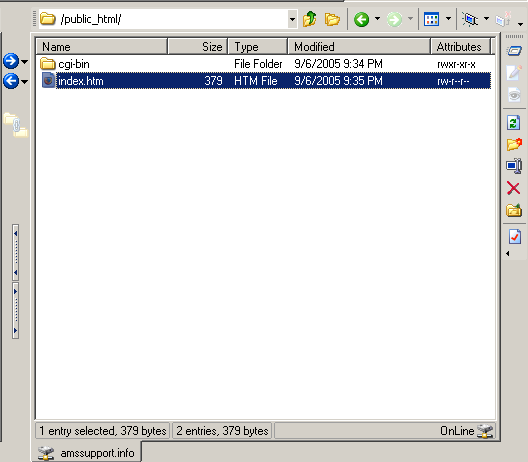Screen dimensions: 528x462
Task: Create new folder using starred folder icon
Action: click(x=514, y=144)
